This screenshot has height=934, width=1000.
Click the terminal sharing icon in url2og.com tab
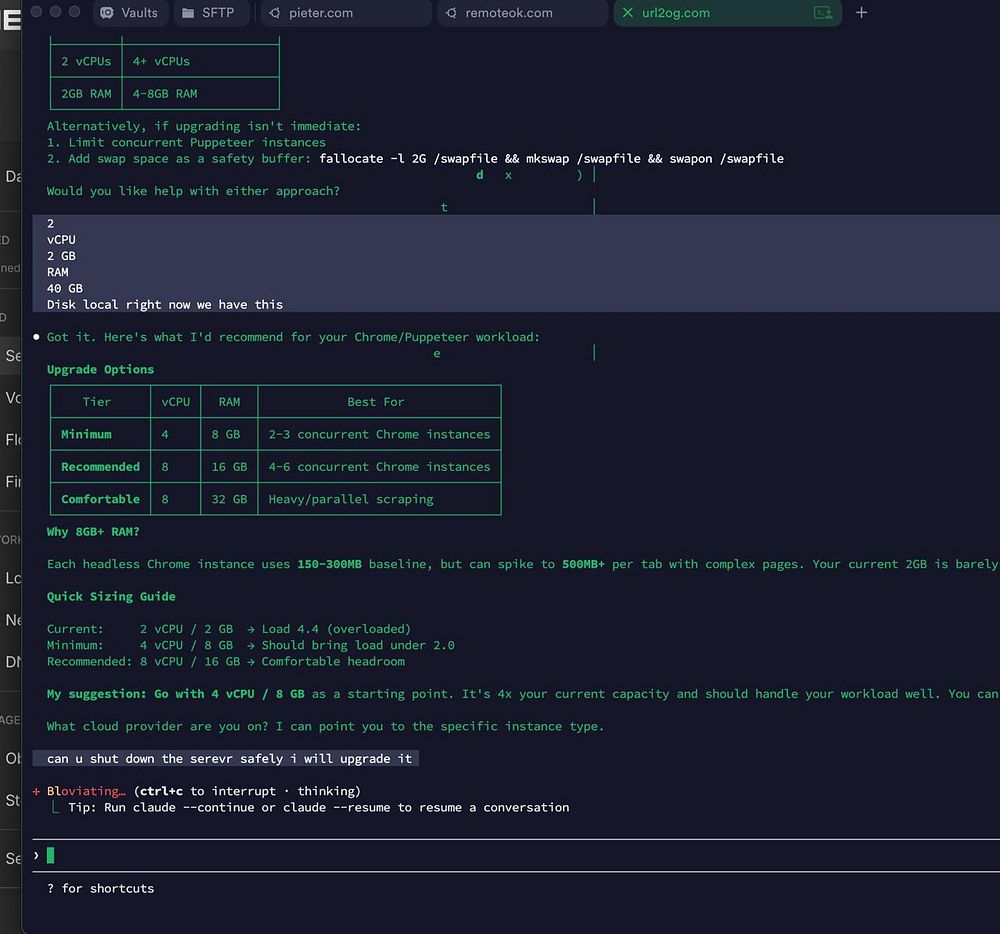823,13
